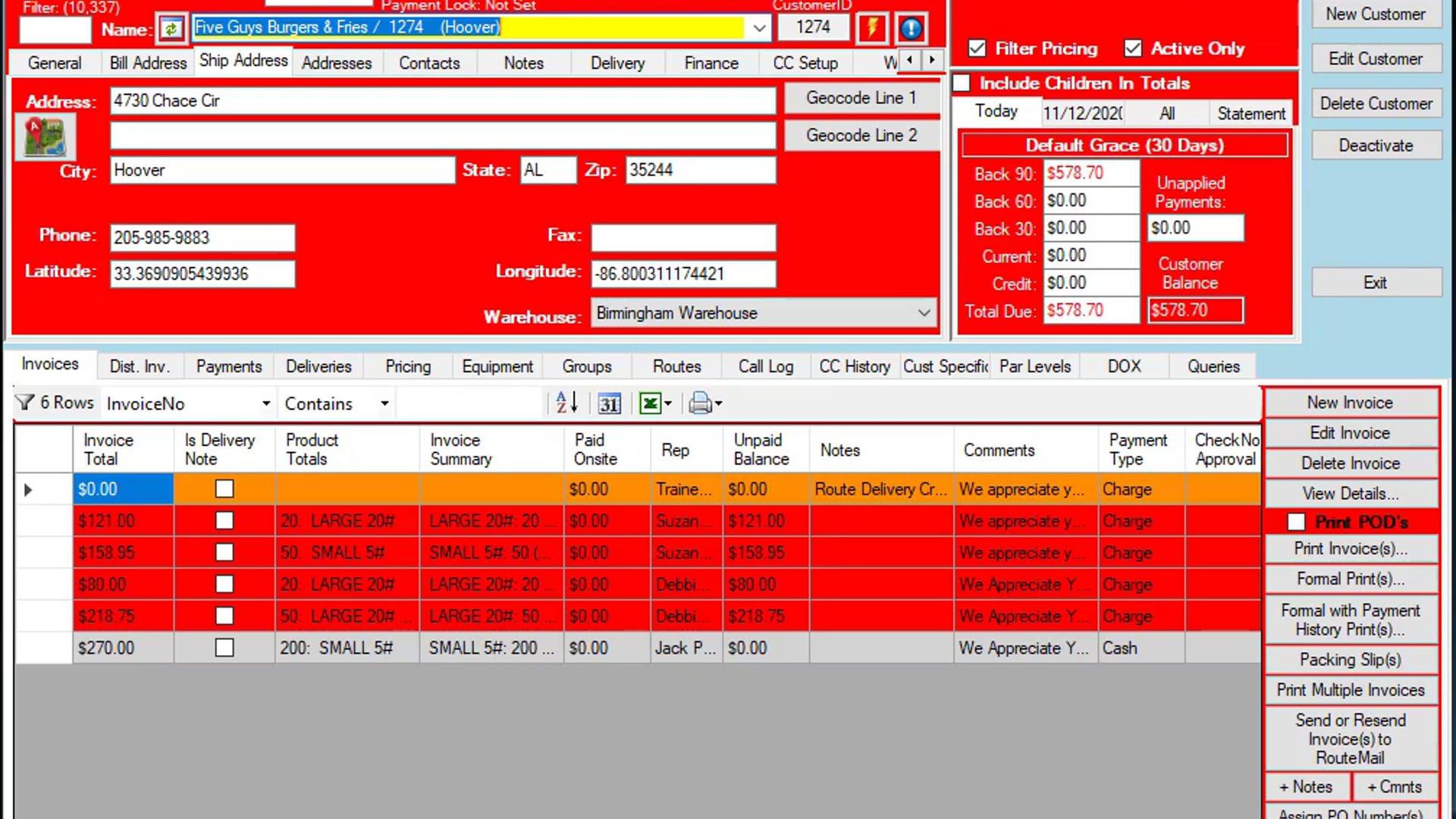Click the + Notes button

pyautogui.click(x=1306, y=787)
